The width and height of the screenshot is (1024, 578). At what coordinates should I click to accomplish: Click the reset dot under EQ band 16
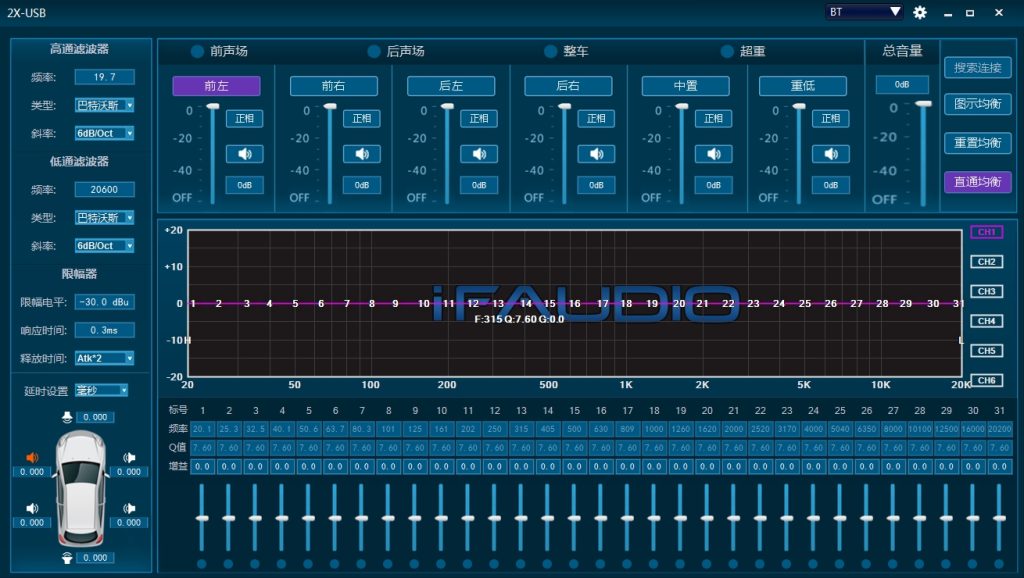pyautogui.click(x=600, y=564)
